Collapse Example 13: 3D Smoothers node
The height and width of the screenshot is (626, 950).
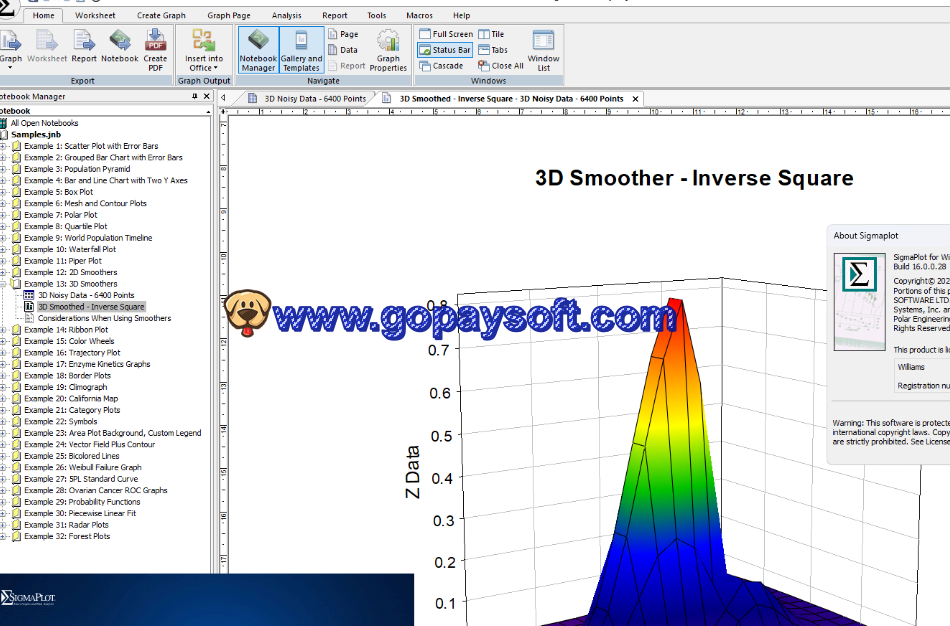tap(3, 284)
